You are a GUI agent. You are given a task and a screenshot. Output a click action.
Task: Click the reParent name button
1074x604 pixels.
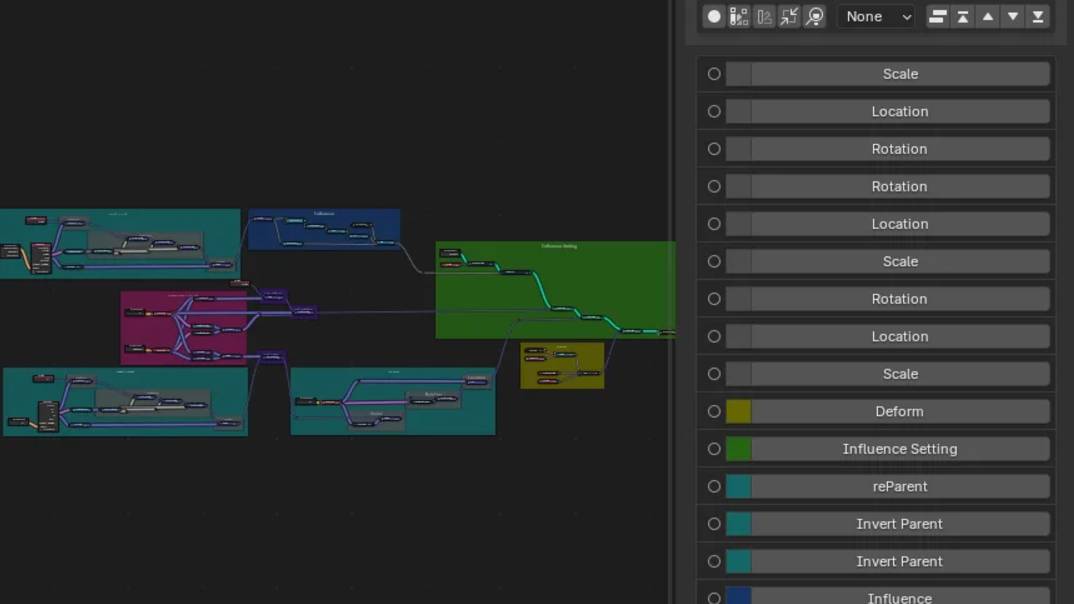click(x=900, y=487)
